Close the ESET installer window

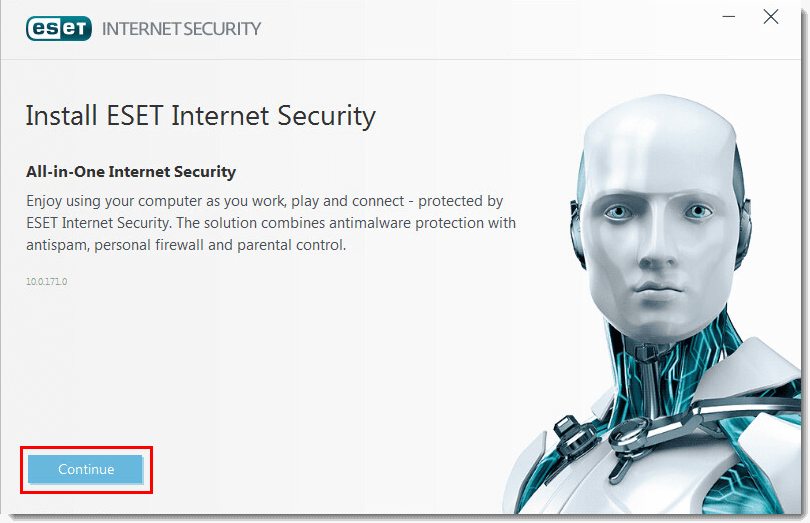tap(771, 17)
